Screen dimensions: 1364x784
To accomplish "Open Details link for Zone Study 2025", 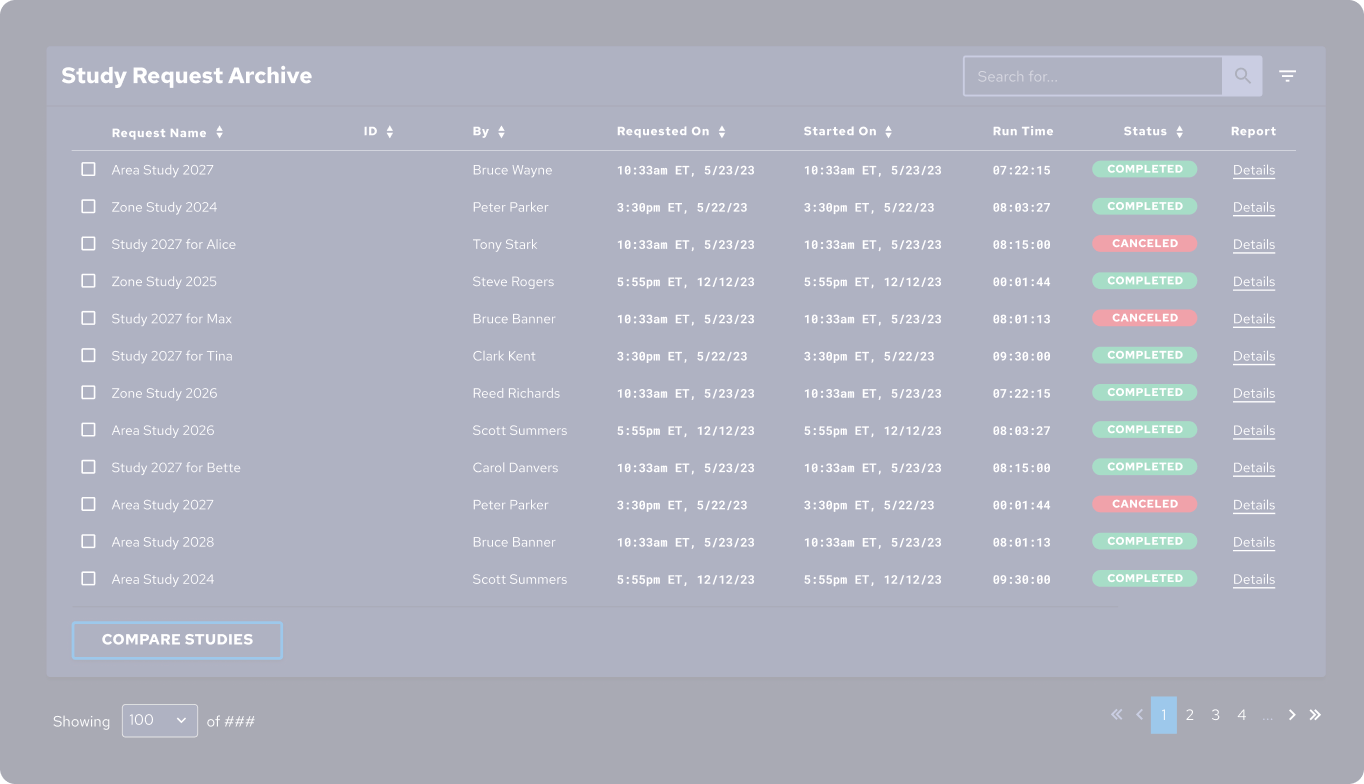I will [1253, 282].
